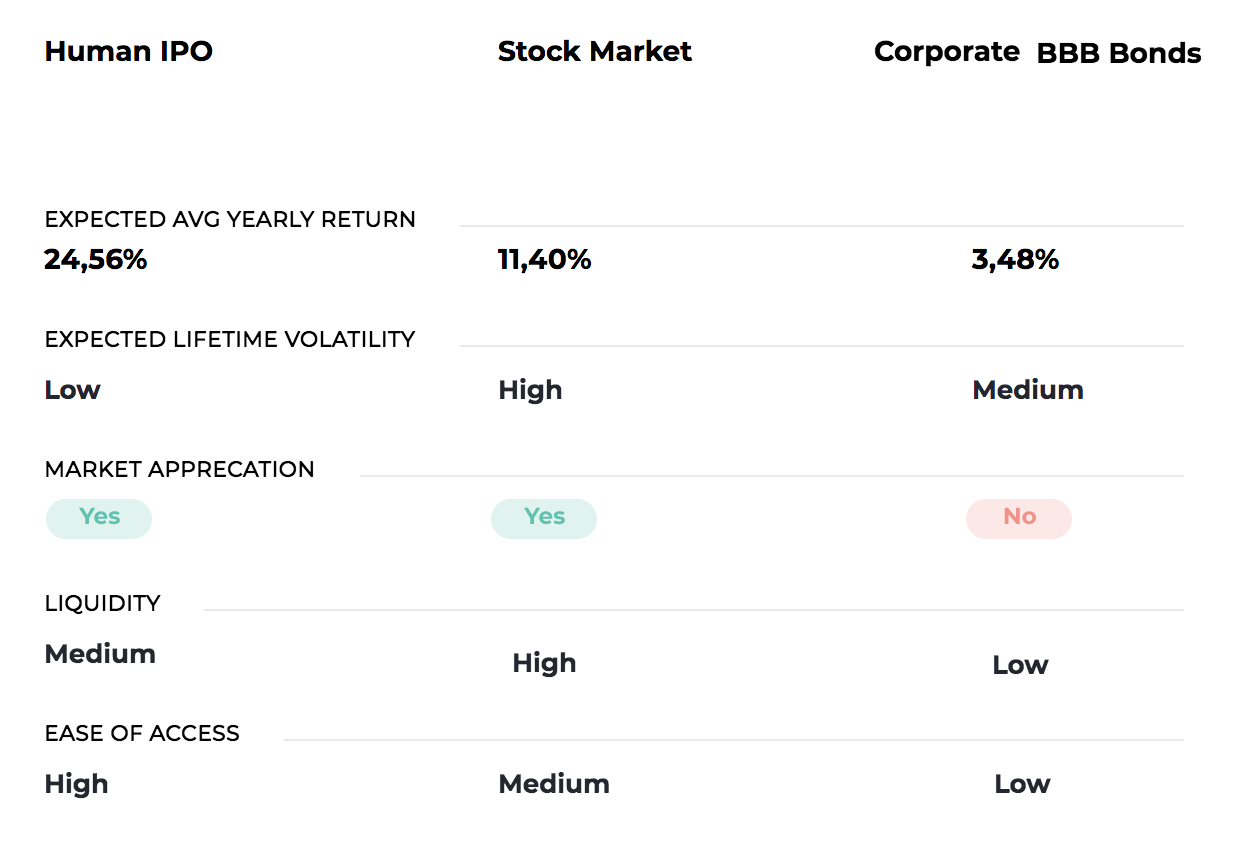Click the red No badge for bonds

(1019, 519)
